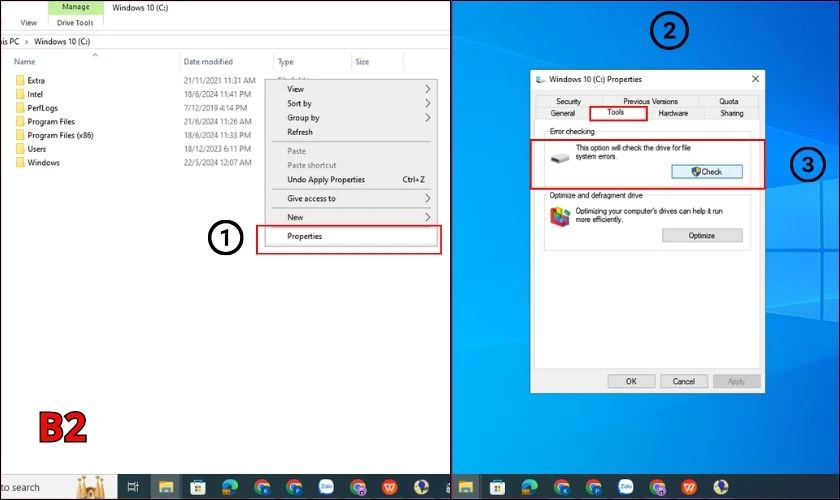Open Task View from the left taskbar
This screenshot has width=840, height=500.
[x=133, y=487]
